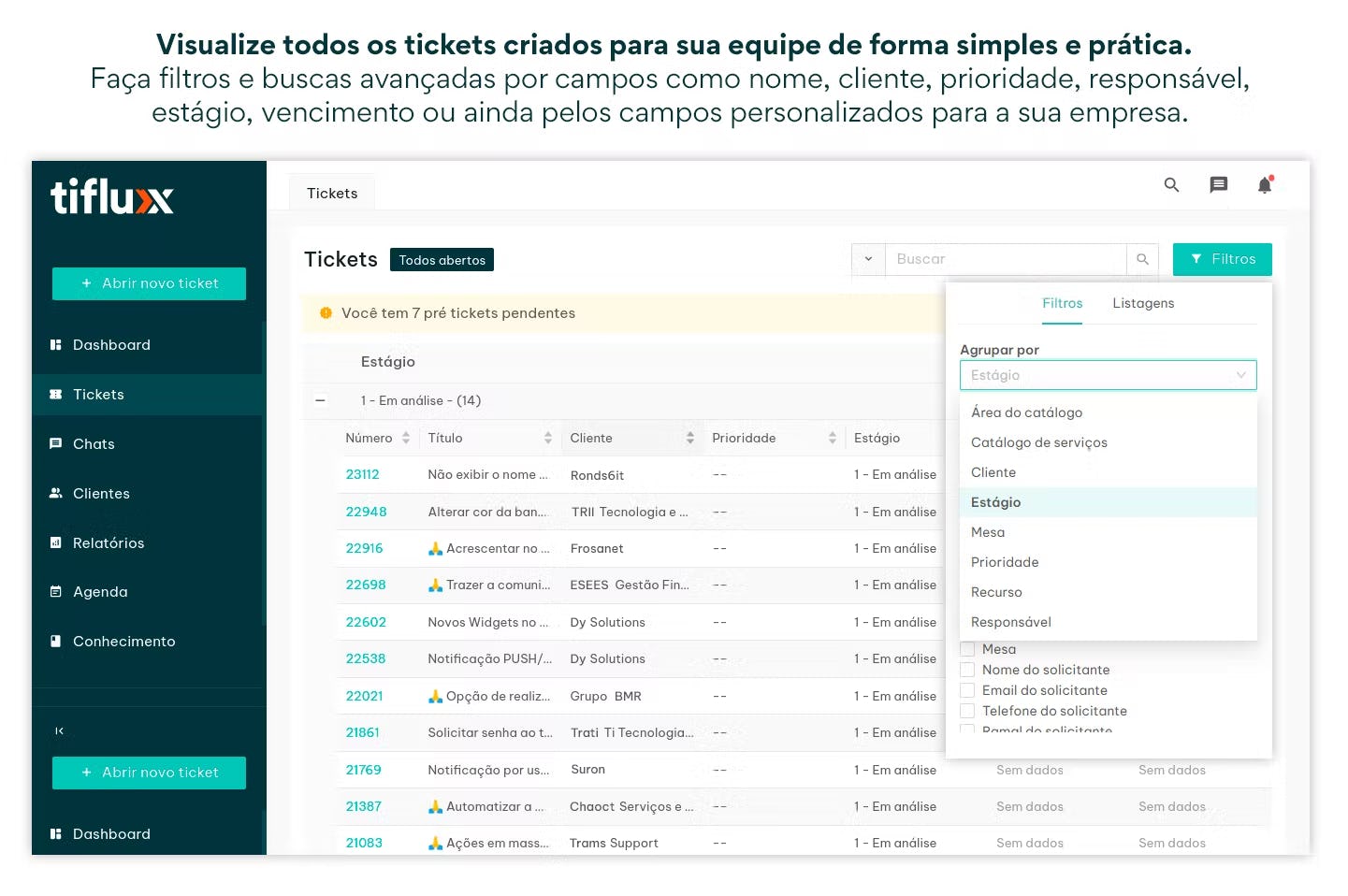Viewport: 1348px width, 896px height.
Task: Open the dropdown left of the Buscar field
Action: pos(868,259)
